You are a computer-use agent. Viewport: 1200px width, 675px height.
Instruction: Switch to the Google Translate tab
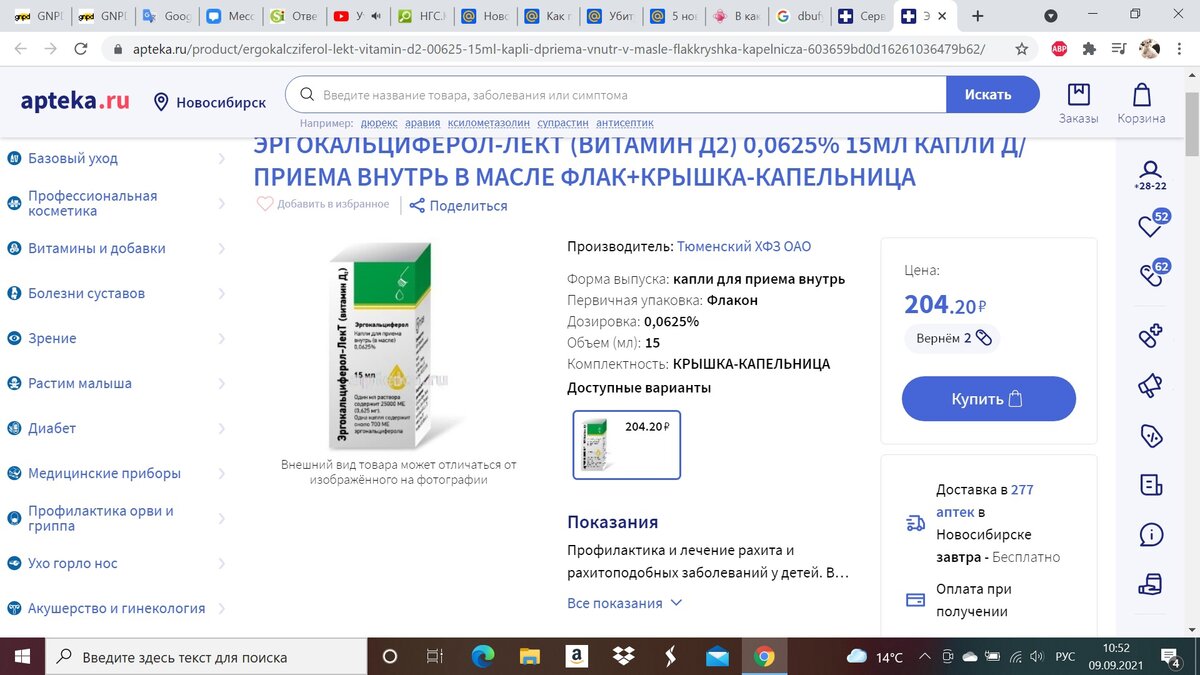pos(166,16)
